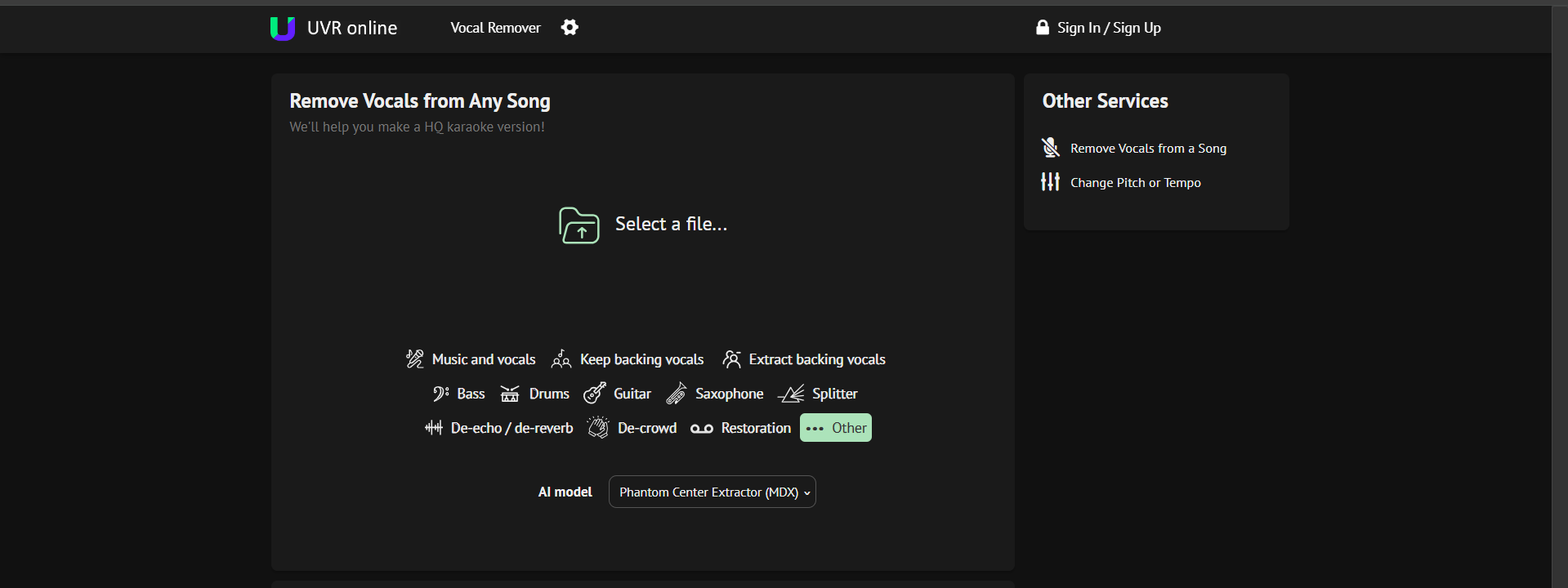Open the Vocal Remover menu item
This screenshot has height=588, width=1568.
(x=495, y=28)
